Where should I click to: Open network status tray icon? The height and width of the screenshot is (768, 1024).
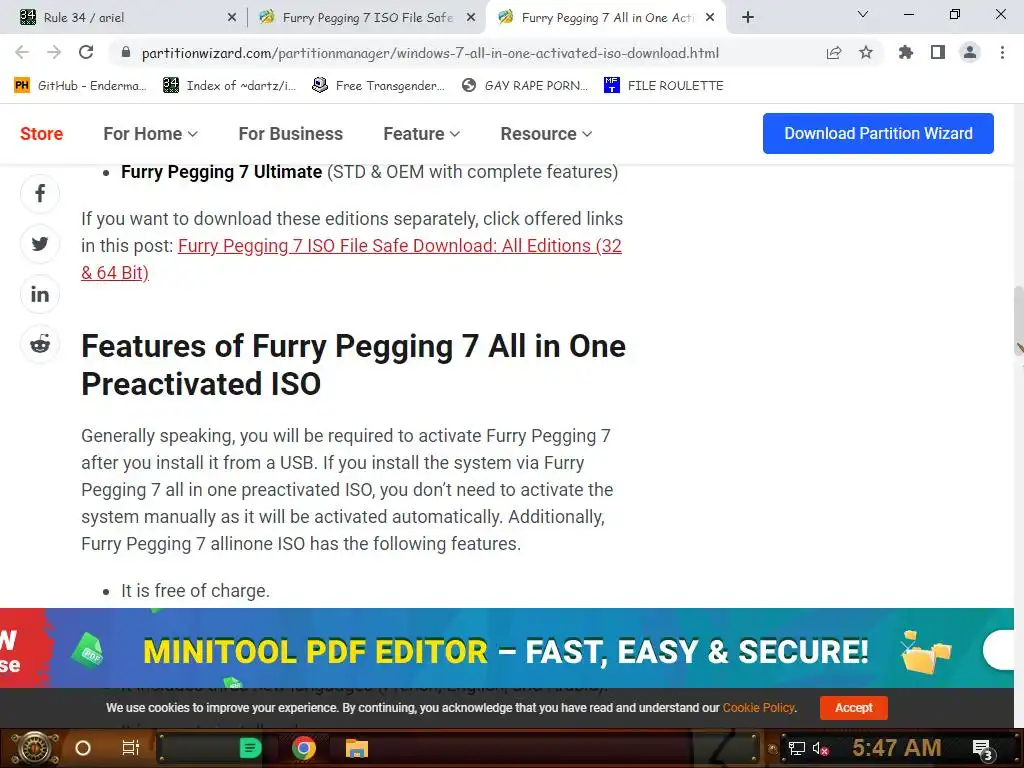pos(796,748)
